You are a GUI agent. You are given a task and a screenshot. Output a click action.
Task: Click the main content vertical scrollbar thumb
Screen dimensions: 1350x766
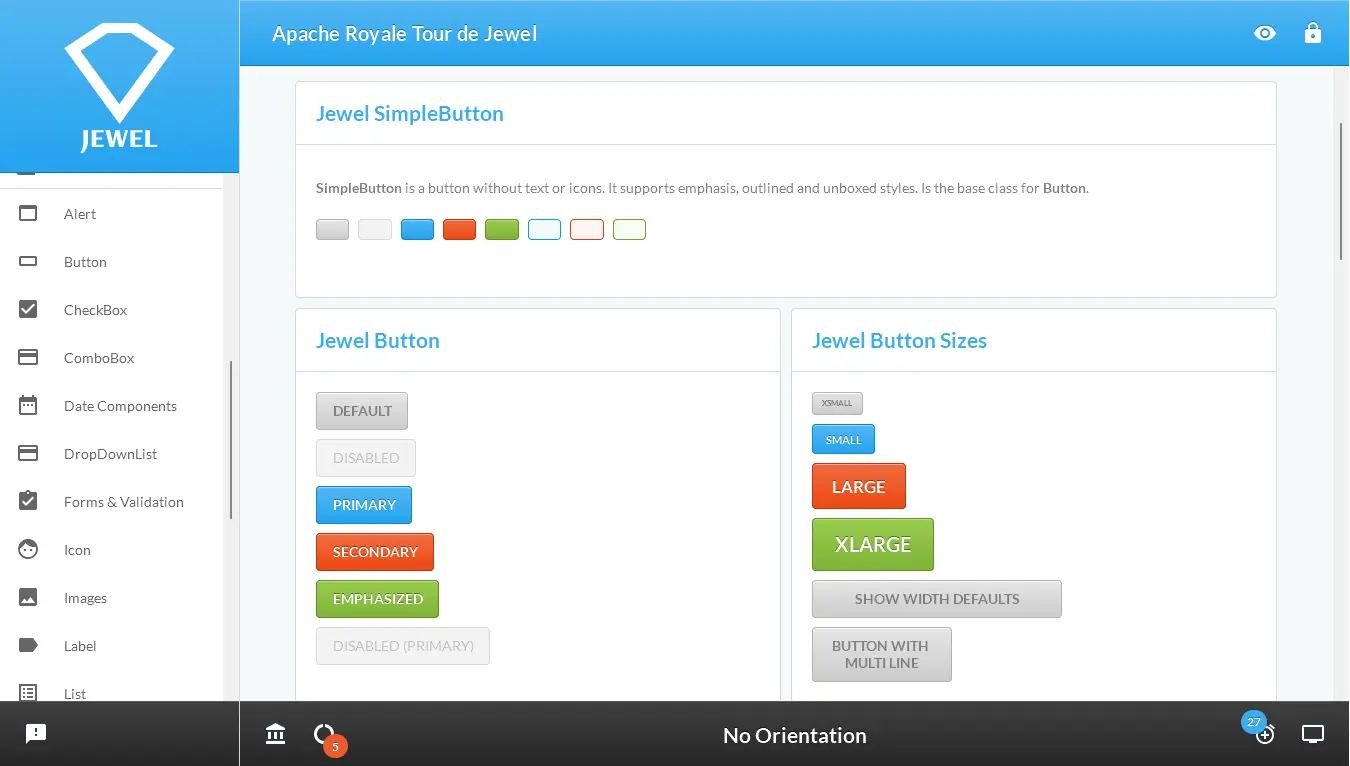pyautogui.click(x=1341, y=191)
